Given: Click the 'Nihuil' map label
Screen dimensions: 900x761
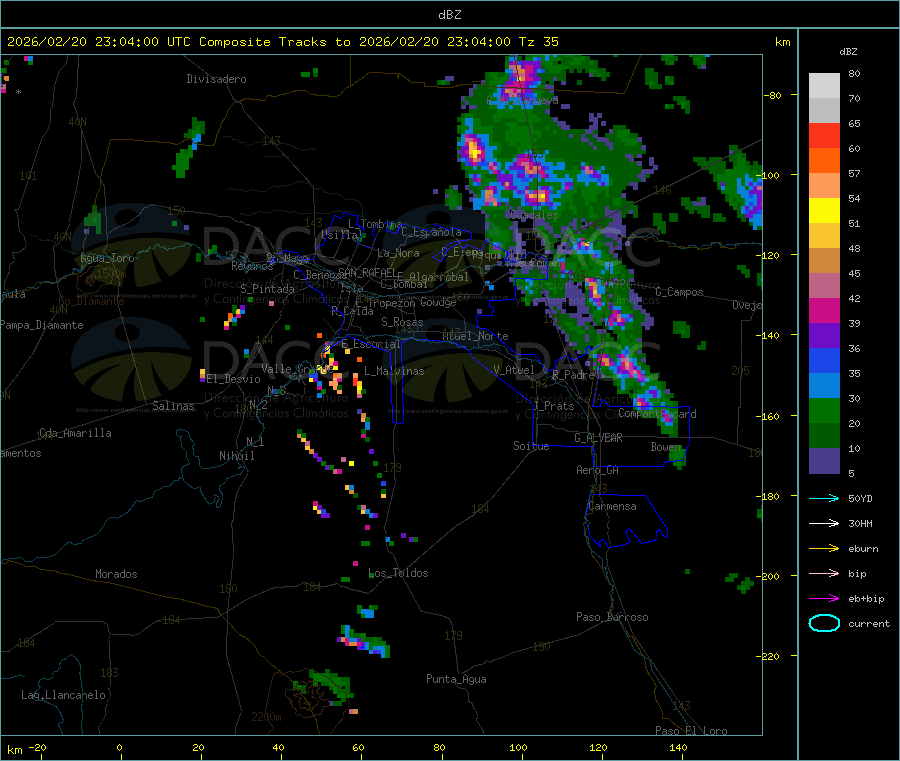Looking at the screenshot, I should tap(237, 456).
